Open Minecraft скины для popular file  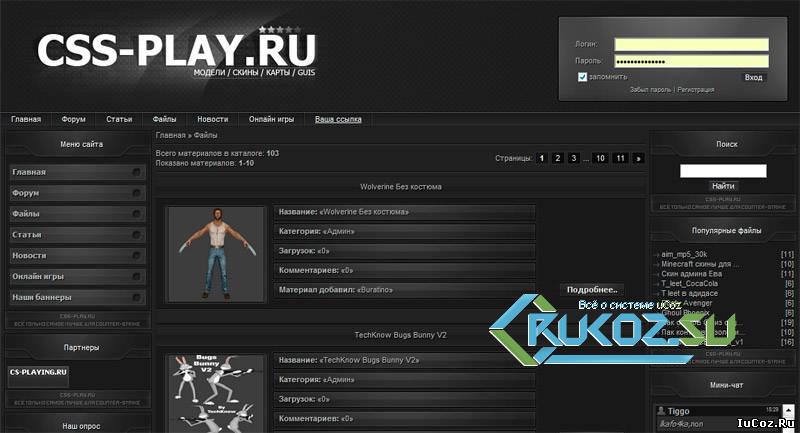point(699,264)
